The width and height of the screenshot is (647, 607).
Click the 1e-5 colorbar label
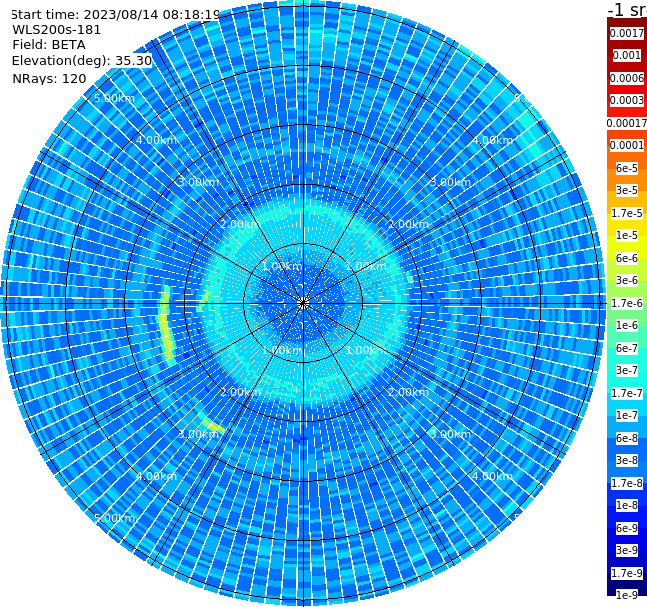point(627,235)
